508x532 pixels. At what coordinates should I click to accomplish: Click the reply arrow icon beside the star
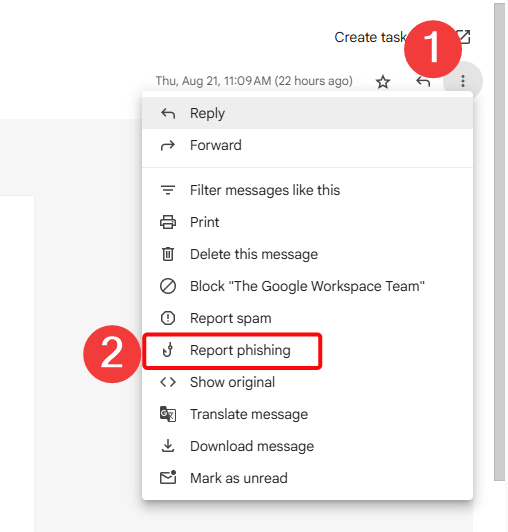423,82
